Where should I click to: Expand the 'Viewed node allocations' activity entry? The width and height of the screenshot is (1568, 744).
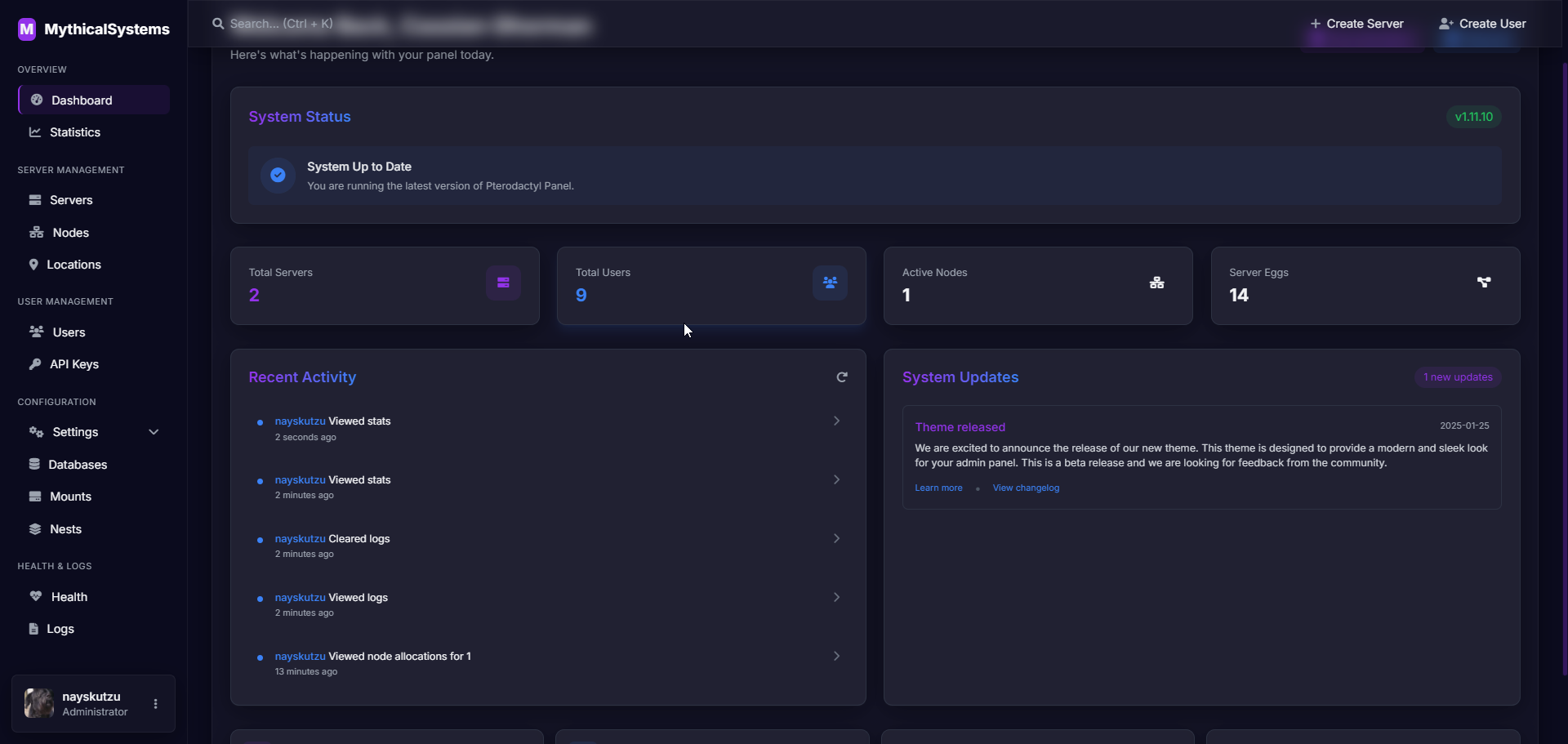(836, 655)
